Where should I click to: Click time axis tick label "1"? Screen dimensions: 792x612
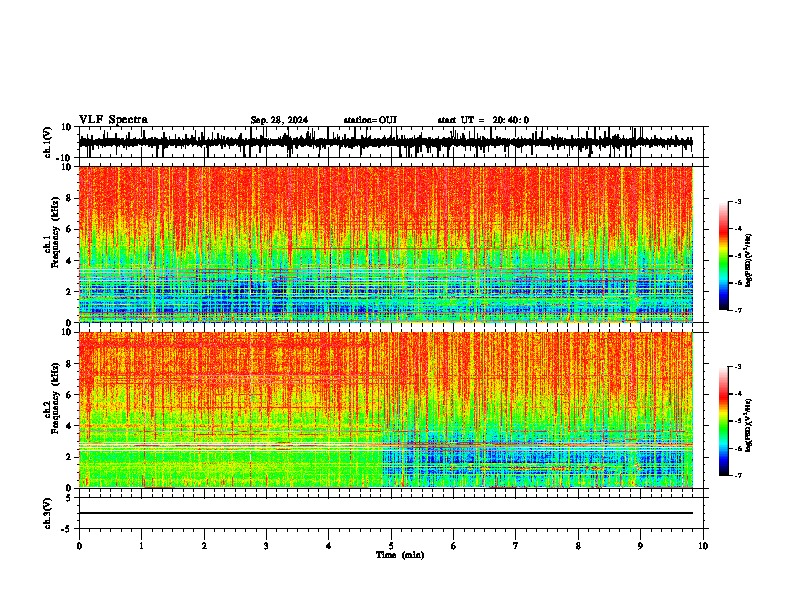[x=141, y=546]
